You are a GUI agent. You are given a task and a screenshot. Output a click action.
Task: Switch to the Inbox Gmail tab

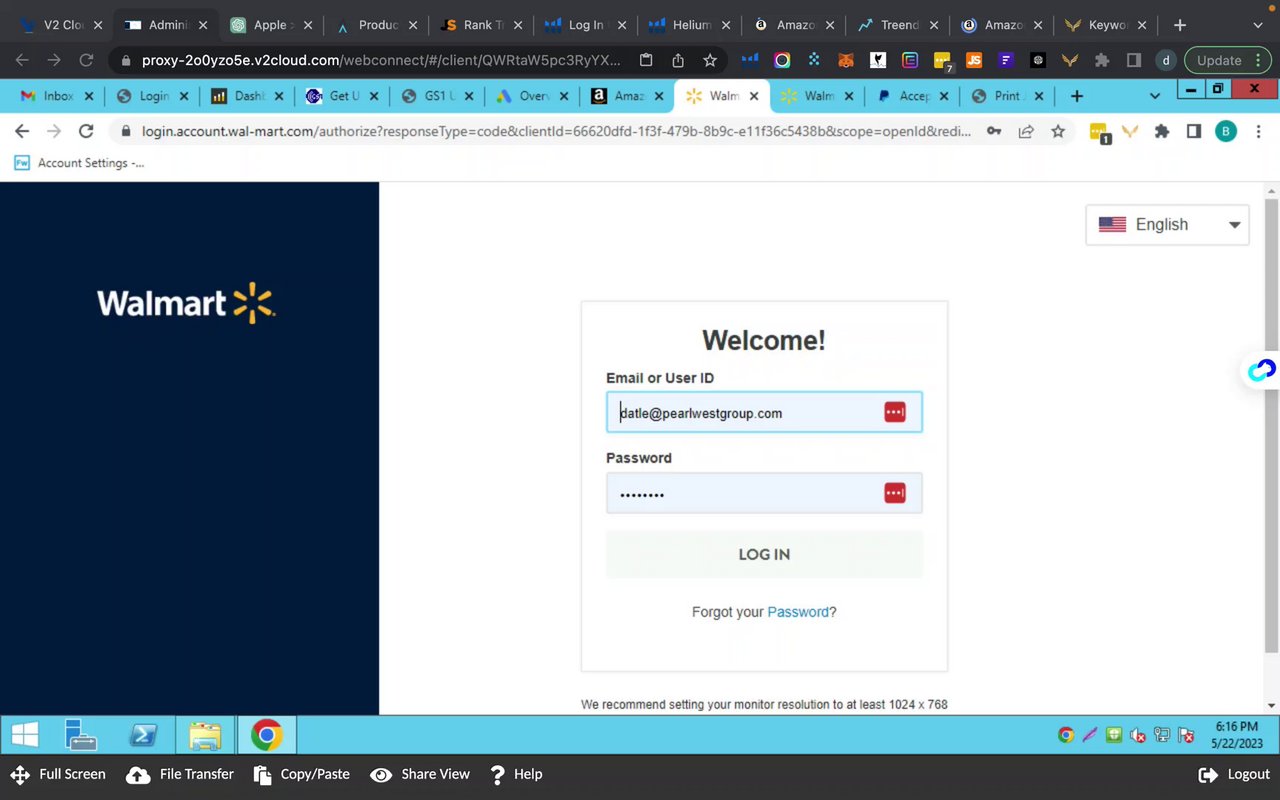point(56,96)
